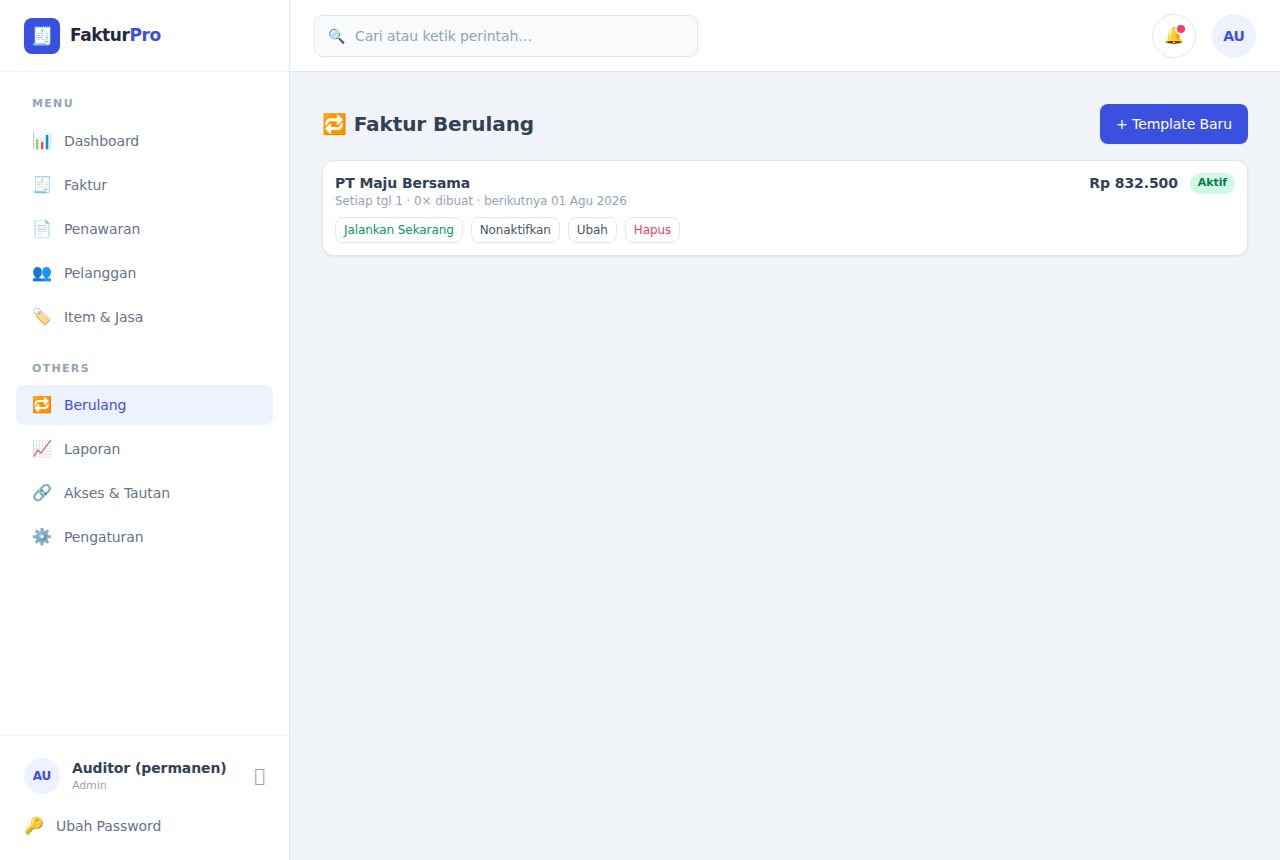Image resolution: width=1280 pixels, height=860 pixels.
Task: Open the Penawaran menu item
Action: tap(144, 229)
